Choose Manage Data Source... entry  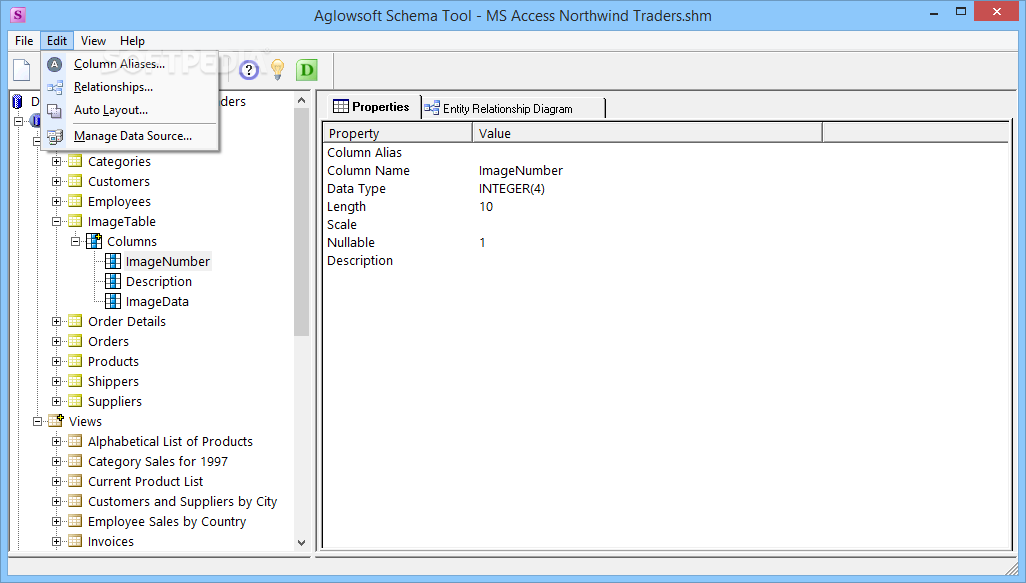pyautogui.click(x=130, y=136)
